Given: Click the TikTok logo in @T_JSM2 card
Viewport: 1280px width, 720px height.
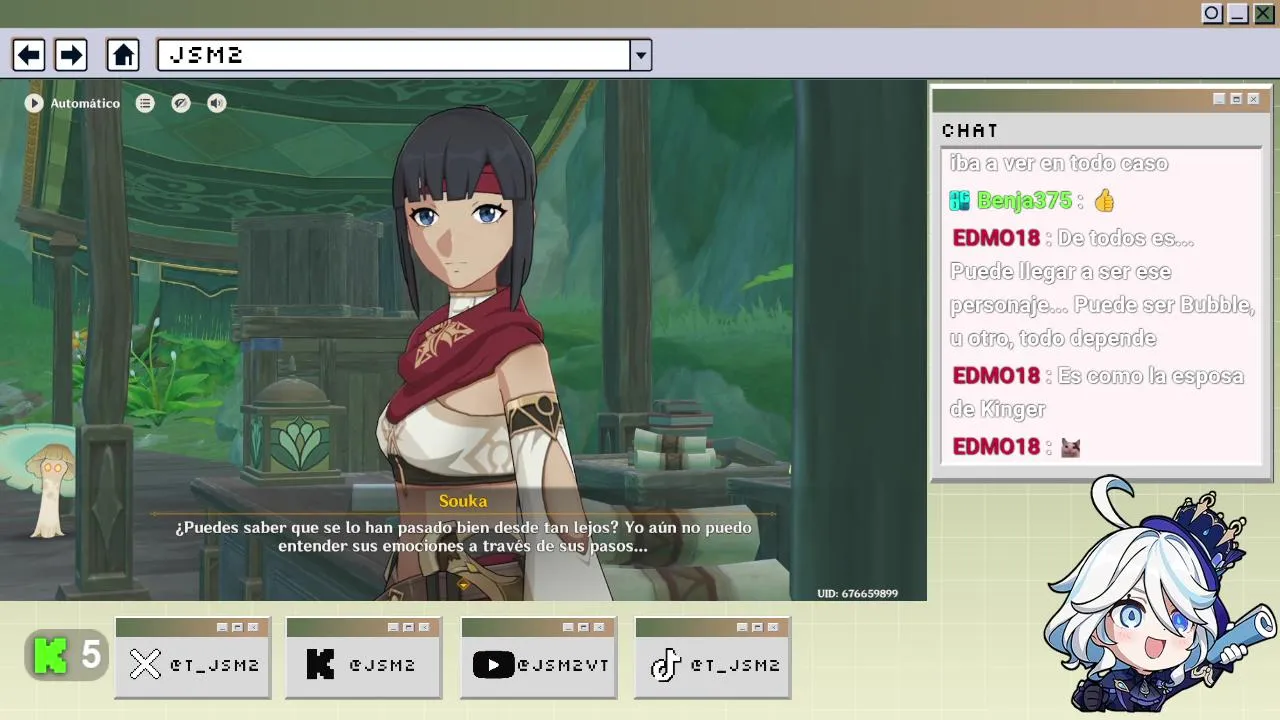Looking at the screenshot, I should (x=665, y=664).
